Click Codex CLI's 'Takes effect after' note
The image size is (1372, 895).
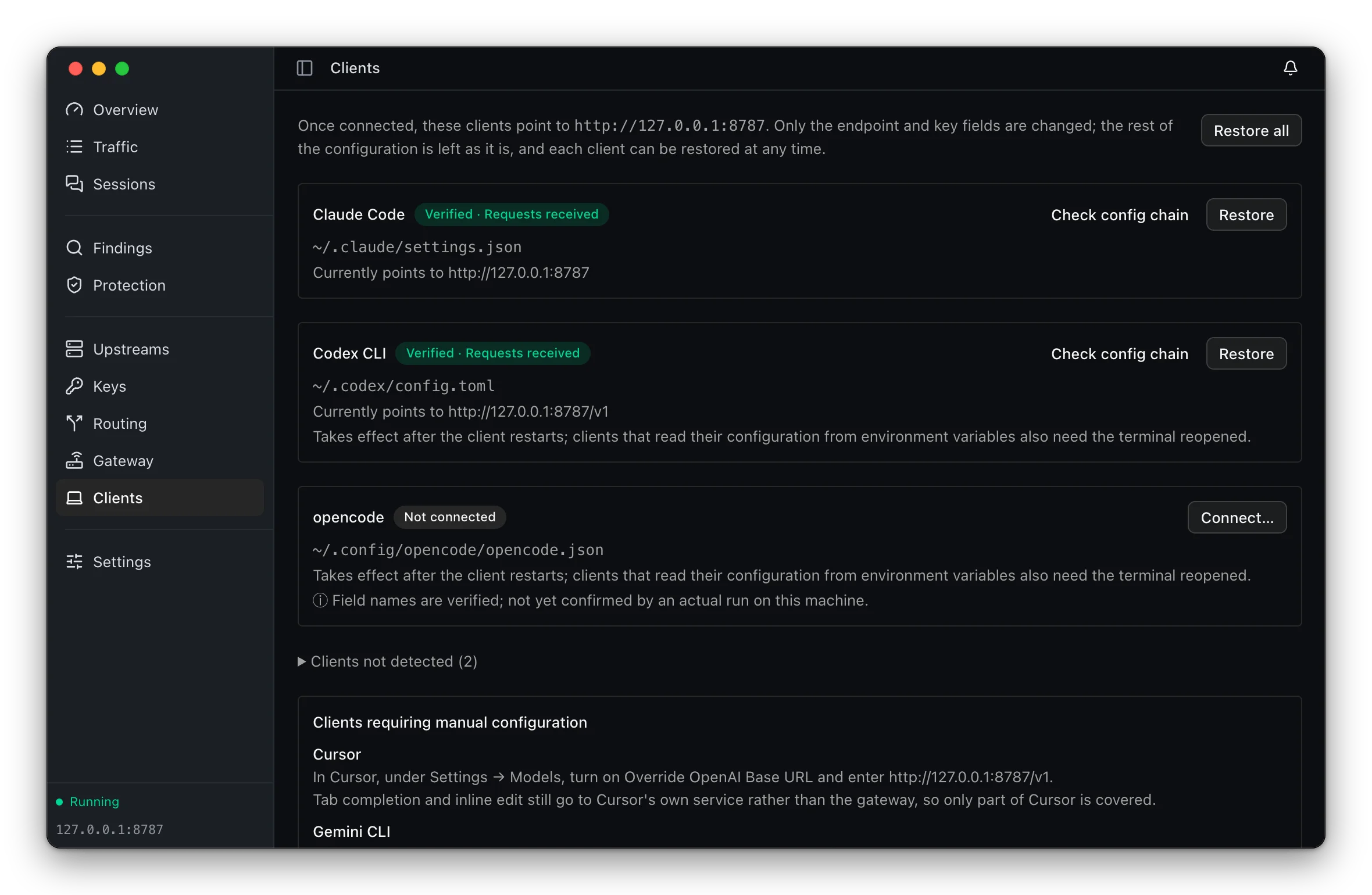pos(781,437)
